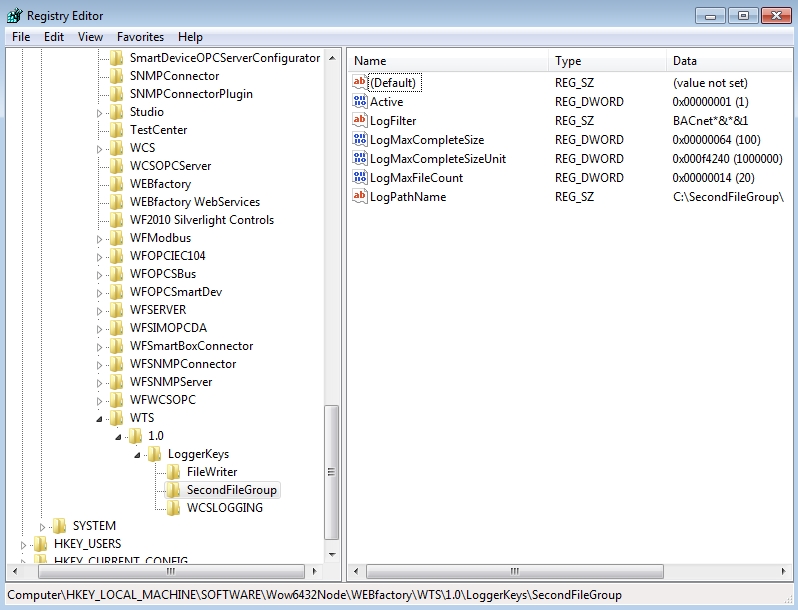Screen dimensions: 798x610
Task: Click the WEBfactory folder icon
Action: pyautogui.click(x=117, y=184)
